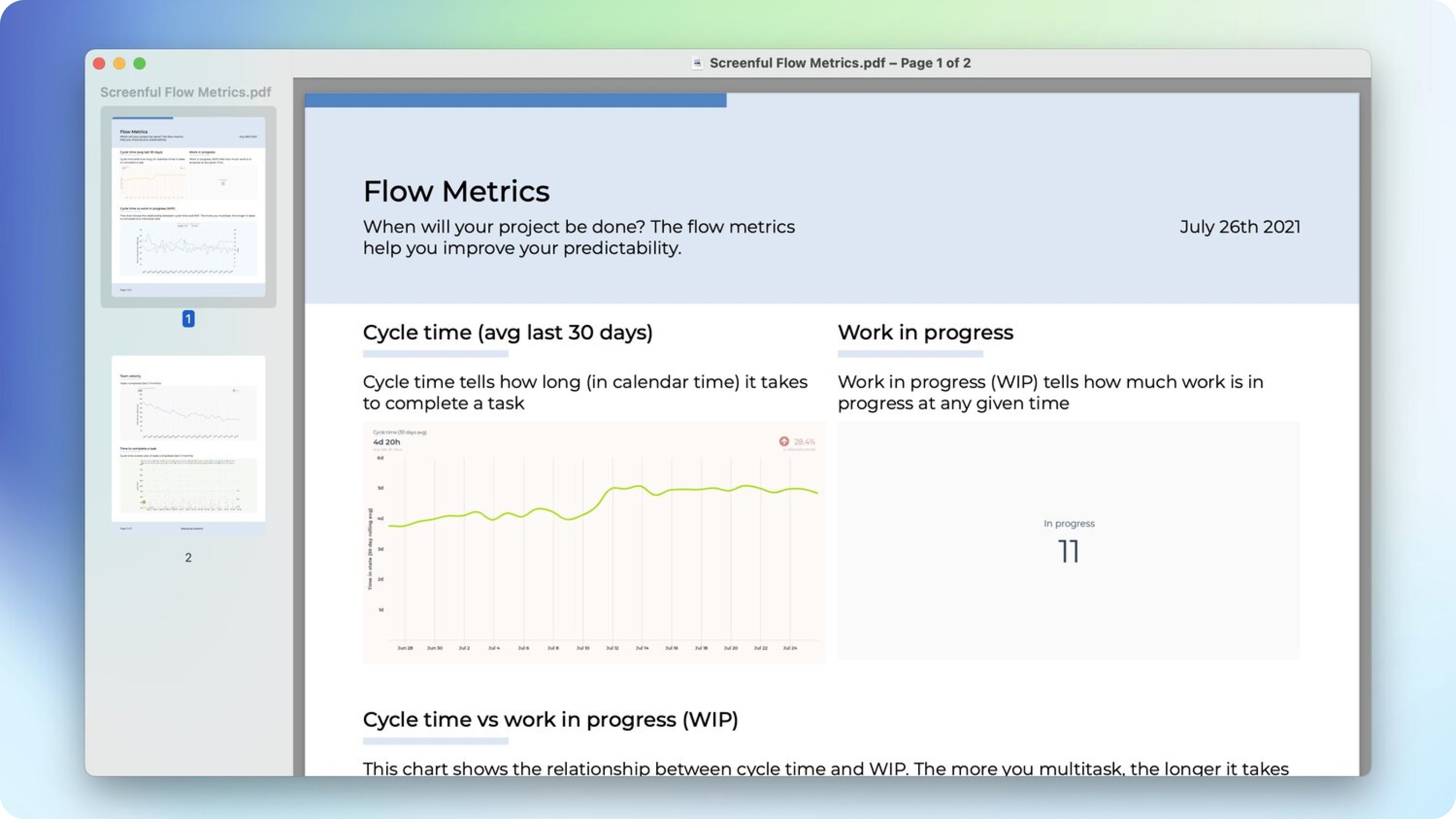Click the Cycle time (avg last 30 days) heading
The height and width of the screenshot is (819, 1456).
pyautogui.click(x=508, y=332)
